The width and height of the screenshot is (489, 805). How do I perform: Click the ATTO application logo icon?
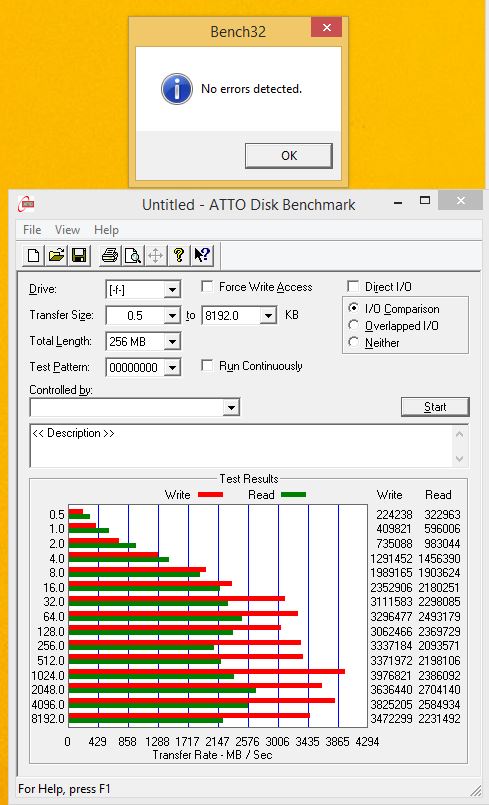[26, 204]
